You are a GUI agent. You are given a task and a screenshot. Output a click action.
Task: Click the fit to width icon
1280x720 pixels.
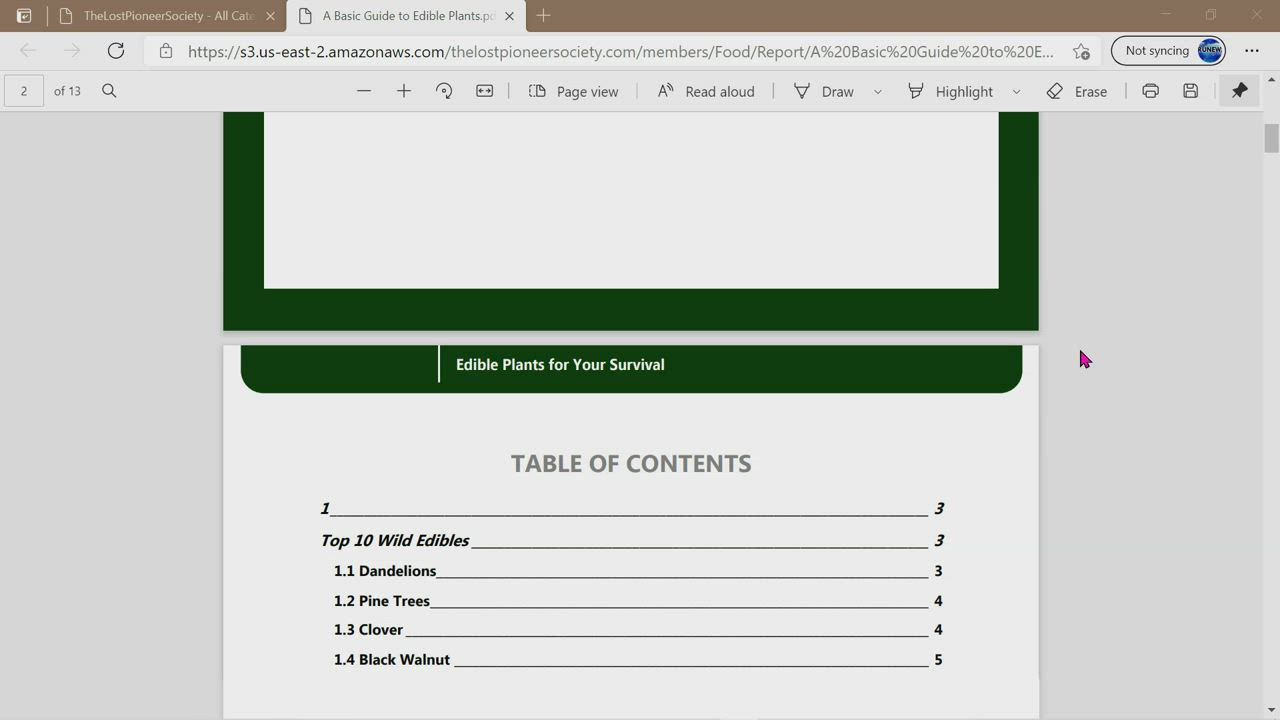pyautogui.click(x=485, y=91)
